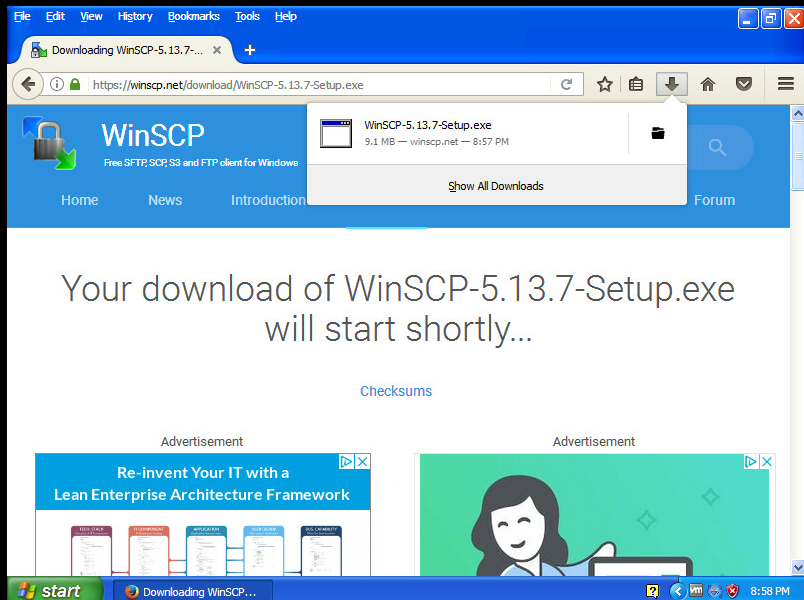Open the Introduction navigation link
The width and height of the screenshot is (804, 600).
[268, 200]
